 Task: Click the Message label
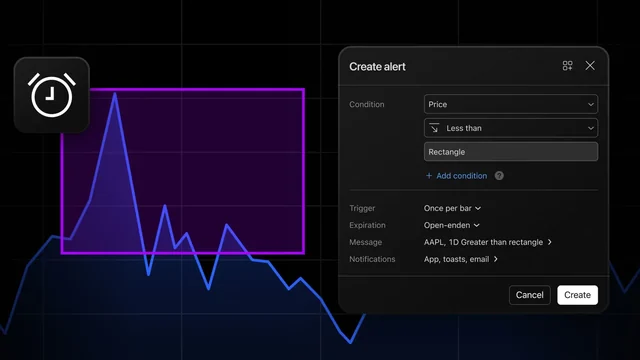coord(365,242)
